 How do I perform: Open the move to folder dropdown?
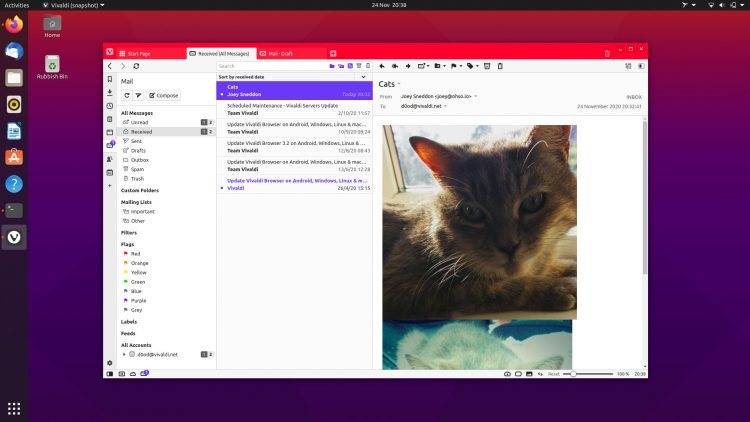point(440,66)
